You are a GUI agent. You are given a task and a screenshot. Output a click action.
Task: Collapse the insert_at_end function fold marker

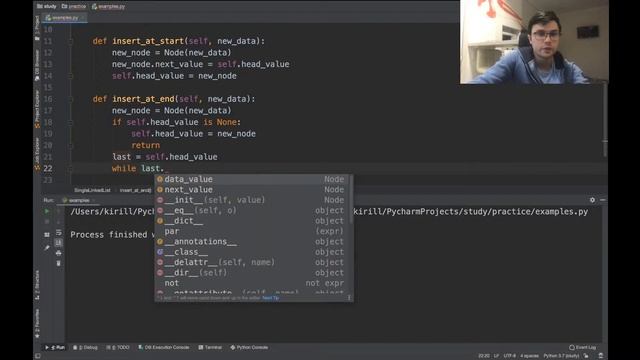(x=71, y=99)
